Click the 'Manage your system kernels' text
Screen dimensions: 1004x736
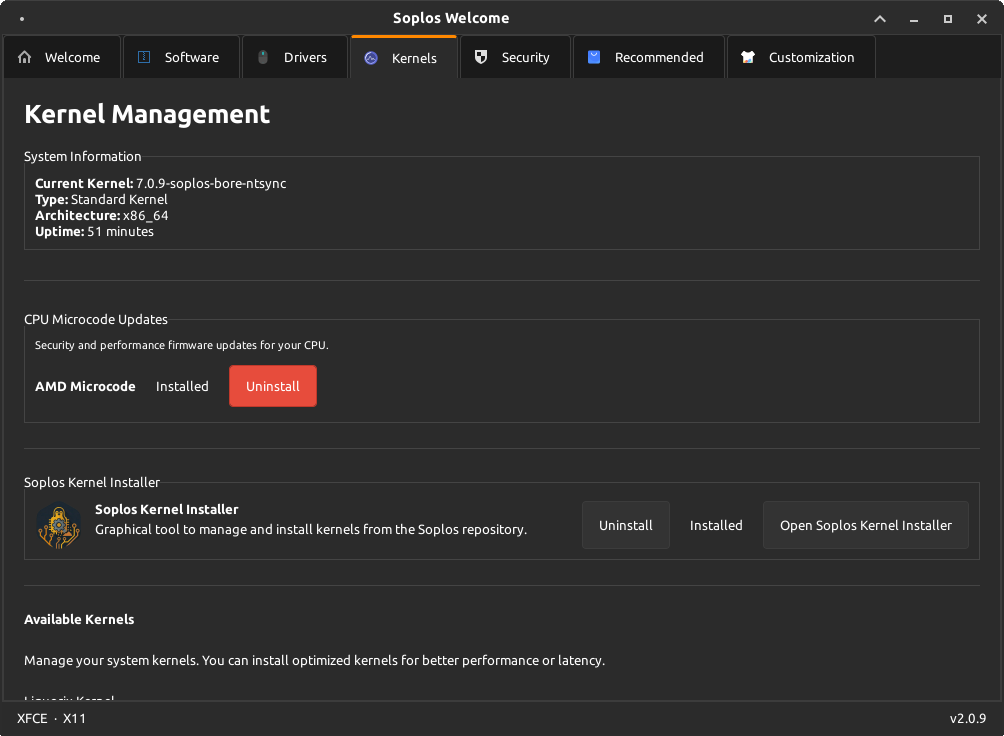coord(314,660)
